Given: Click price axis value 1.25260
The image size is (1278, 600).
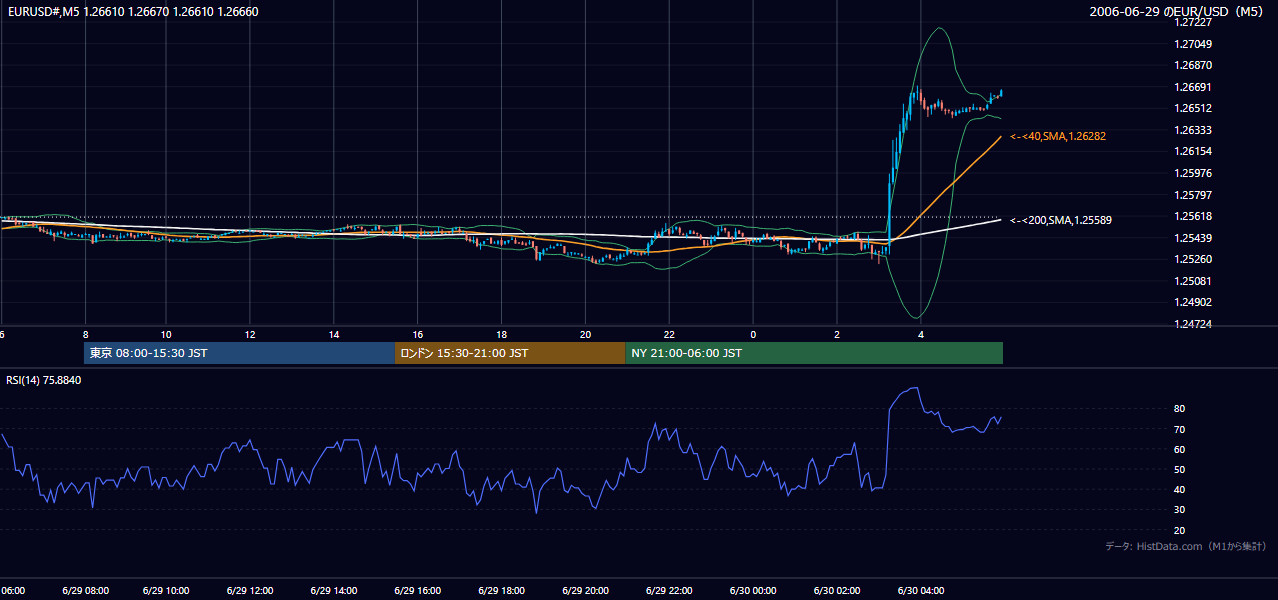Looking at the screenshot, I should [1193, 259].
